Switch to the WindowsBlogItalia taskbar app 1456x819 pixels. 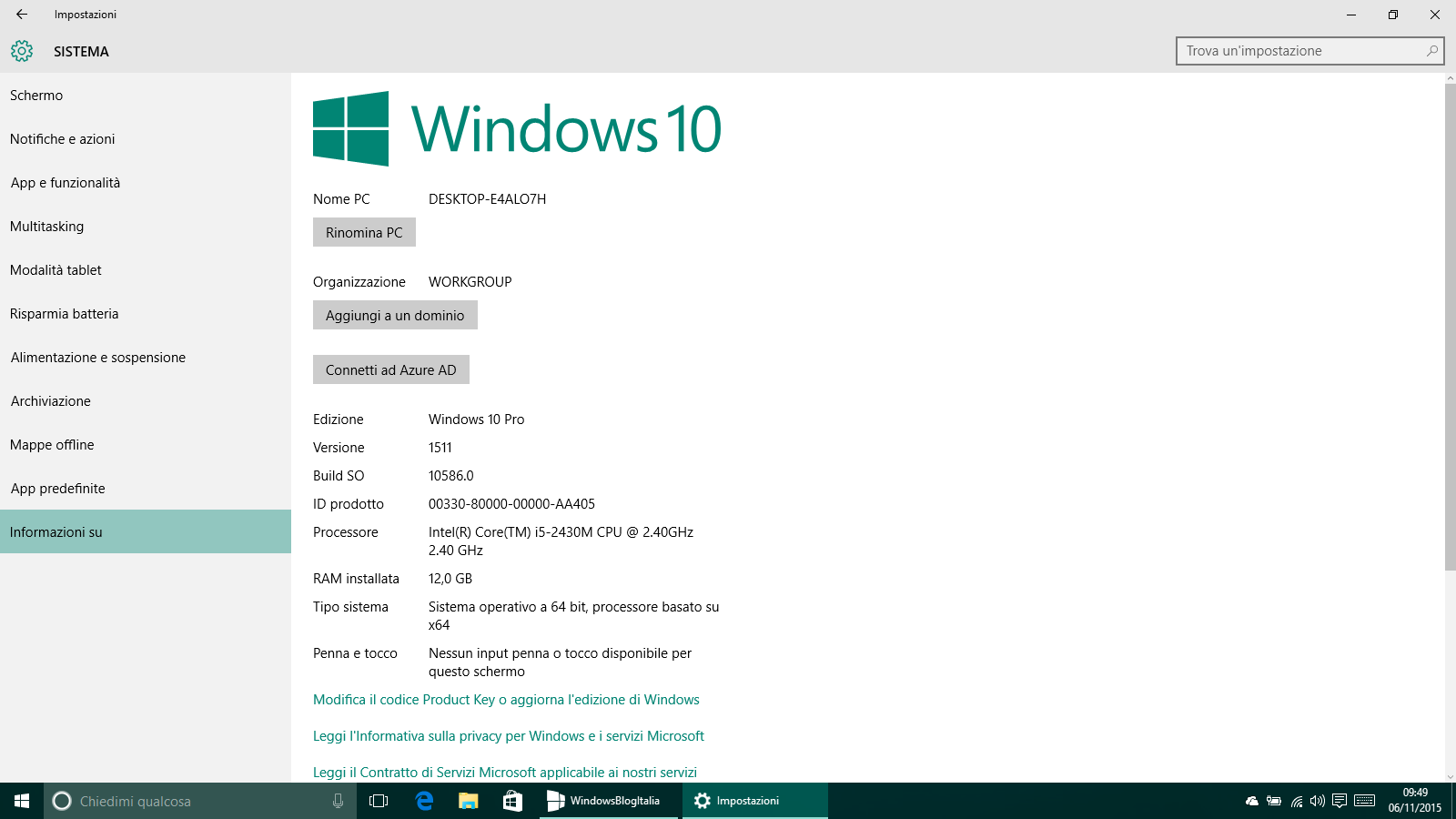[x=609, y=801]
